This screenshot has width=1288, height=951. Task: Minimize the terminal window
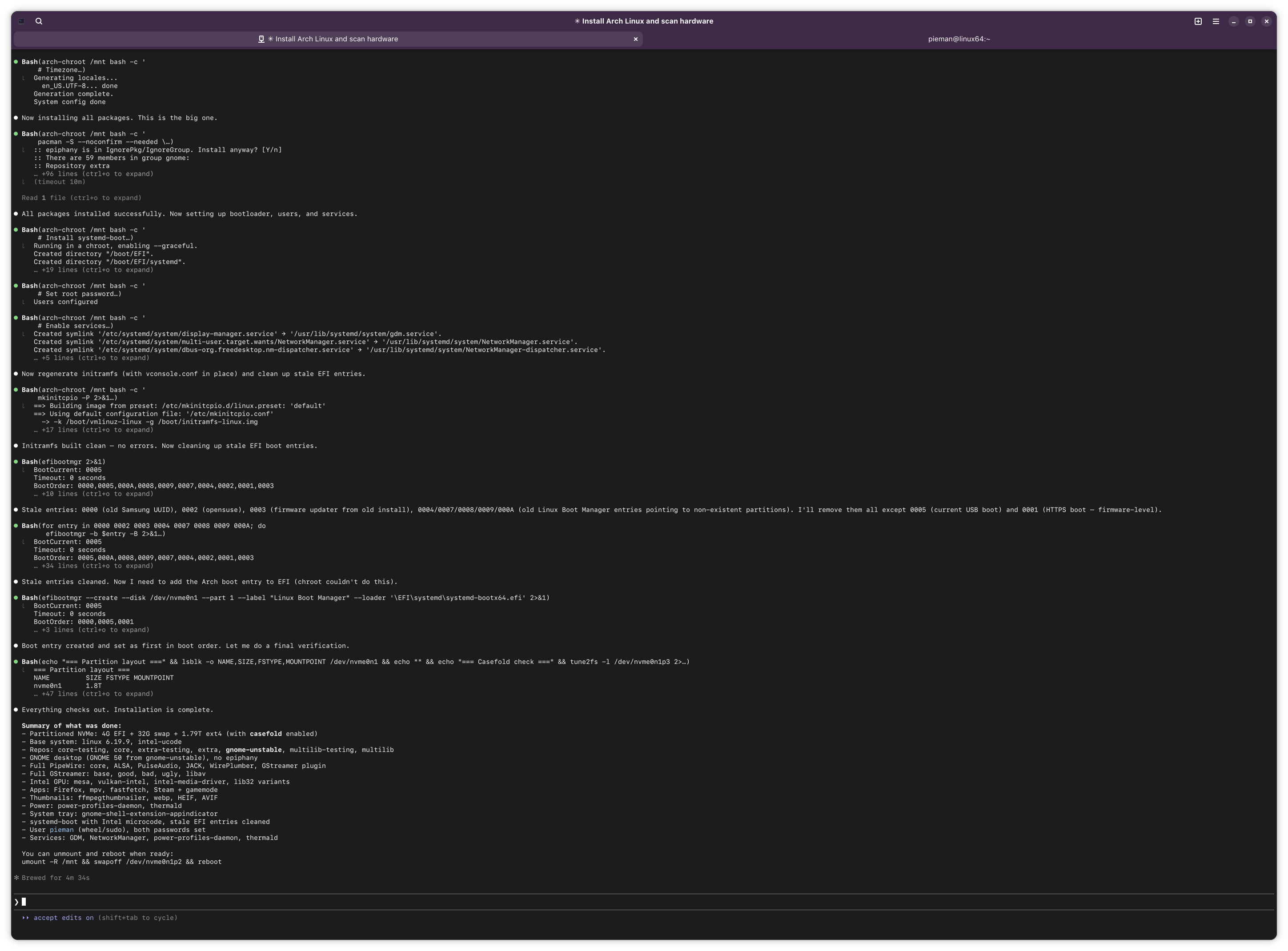point(1233,21)
